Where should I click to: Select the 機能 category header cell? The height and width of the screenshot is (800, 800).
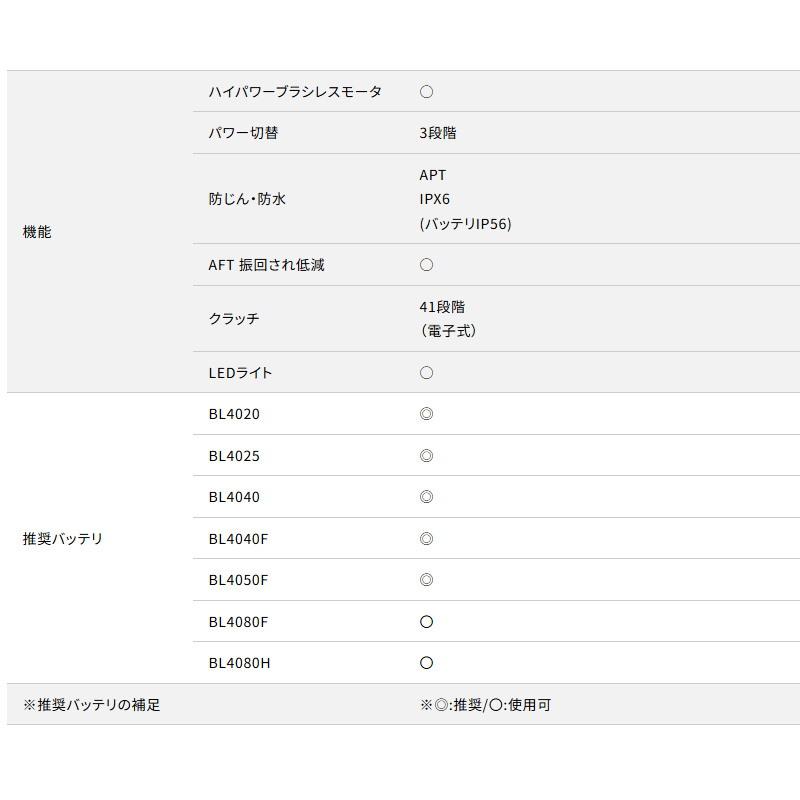click(37, 232)
